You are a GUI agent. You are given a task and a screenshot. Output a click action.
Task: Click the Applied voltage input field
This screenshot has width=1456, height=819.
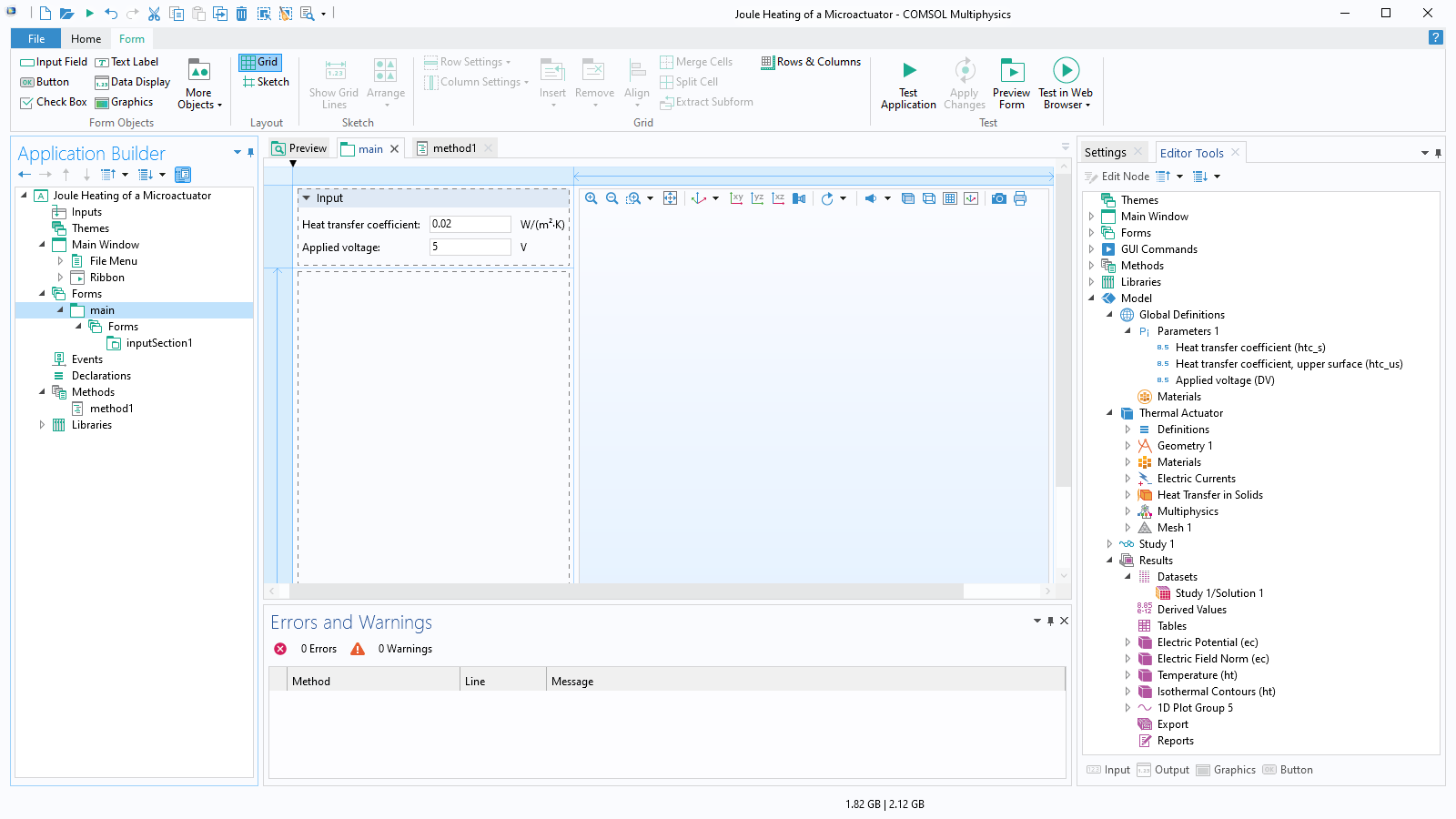[x=470, y=247]
